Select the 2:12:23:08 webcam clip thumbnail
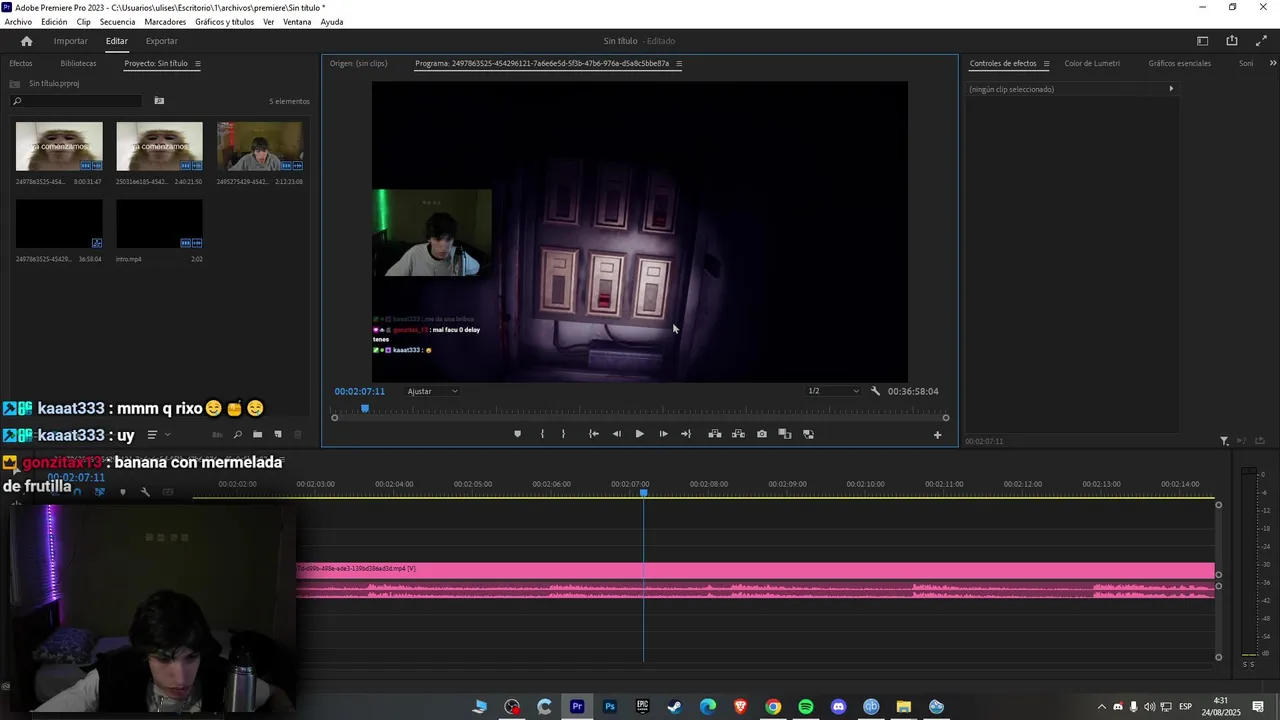The image size is (1280, 720). point(260,146)
